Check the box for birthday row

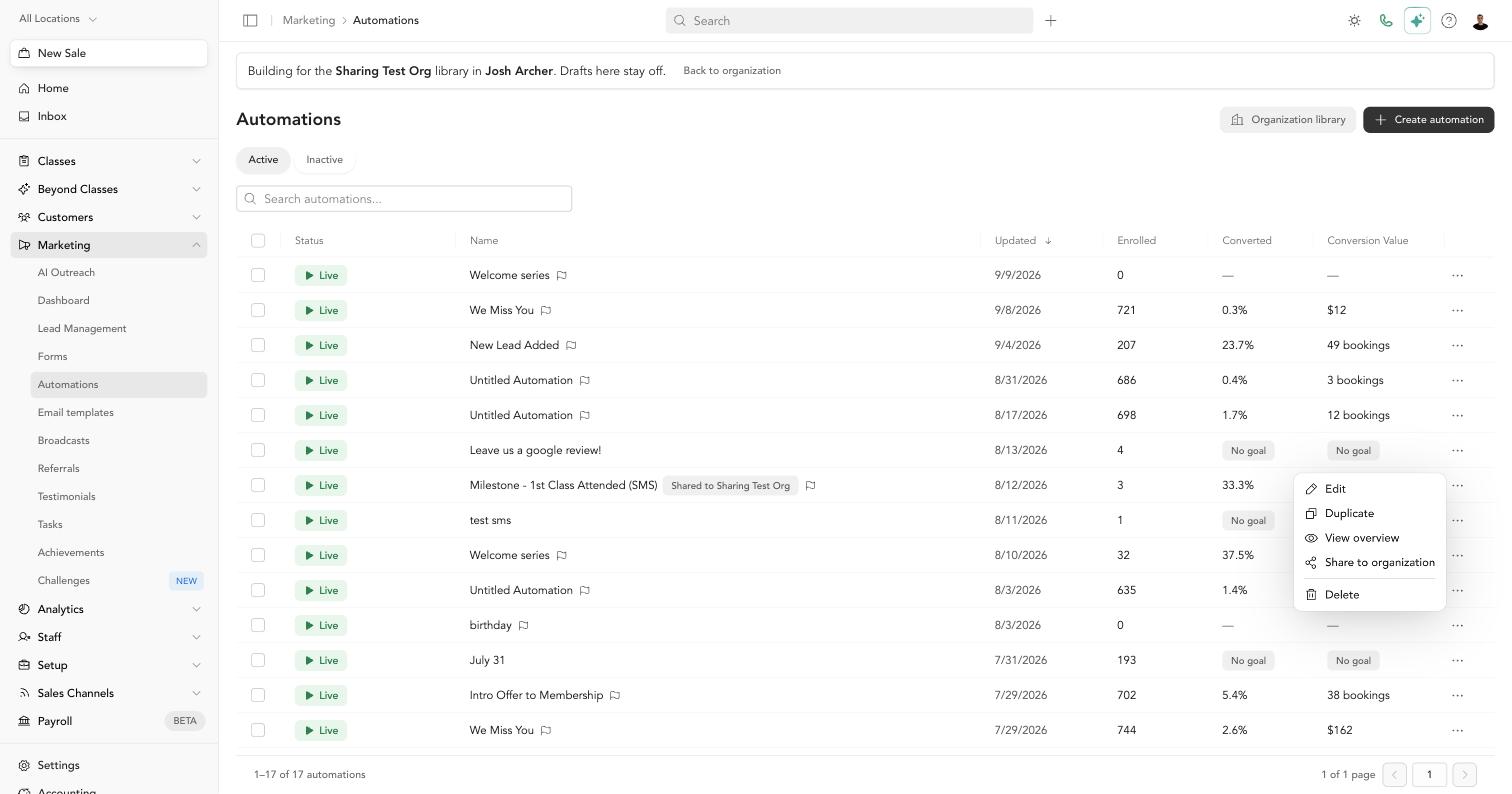point(258,625)
